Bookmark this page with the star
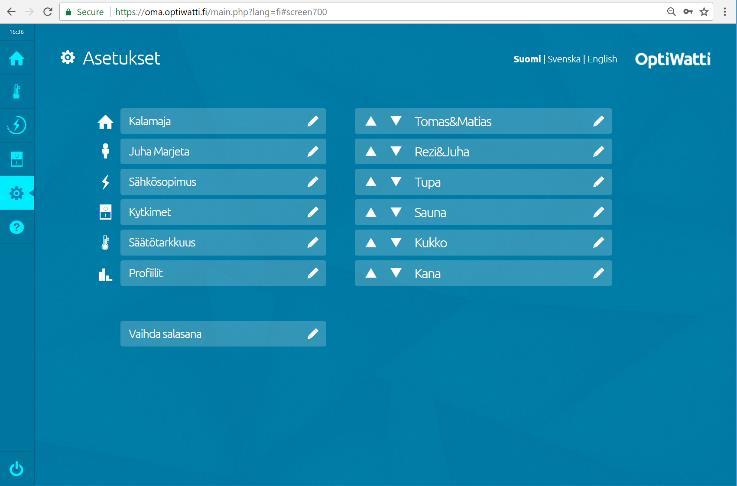Image resolution: width=737 pixels, height=486 pixels. [x=704, y=12]
